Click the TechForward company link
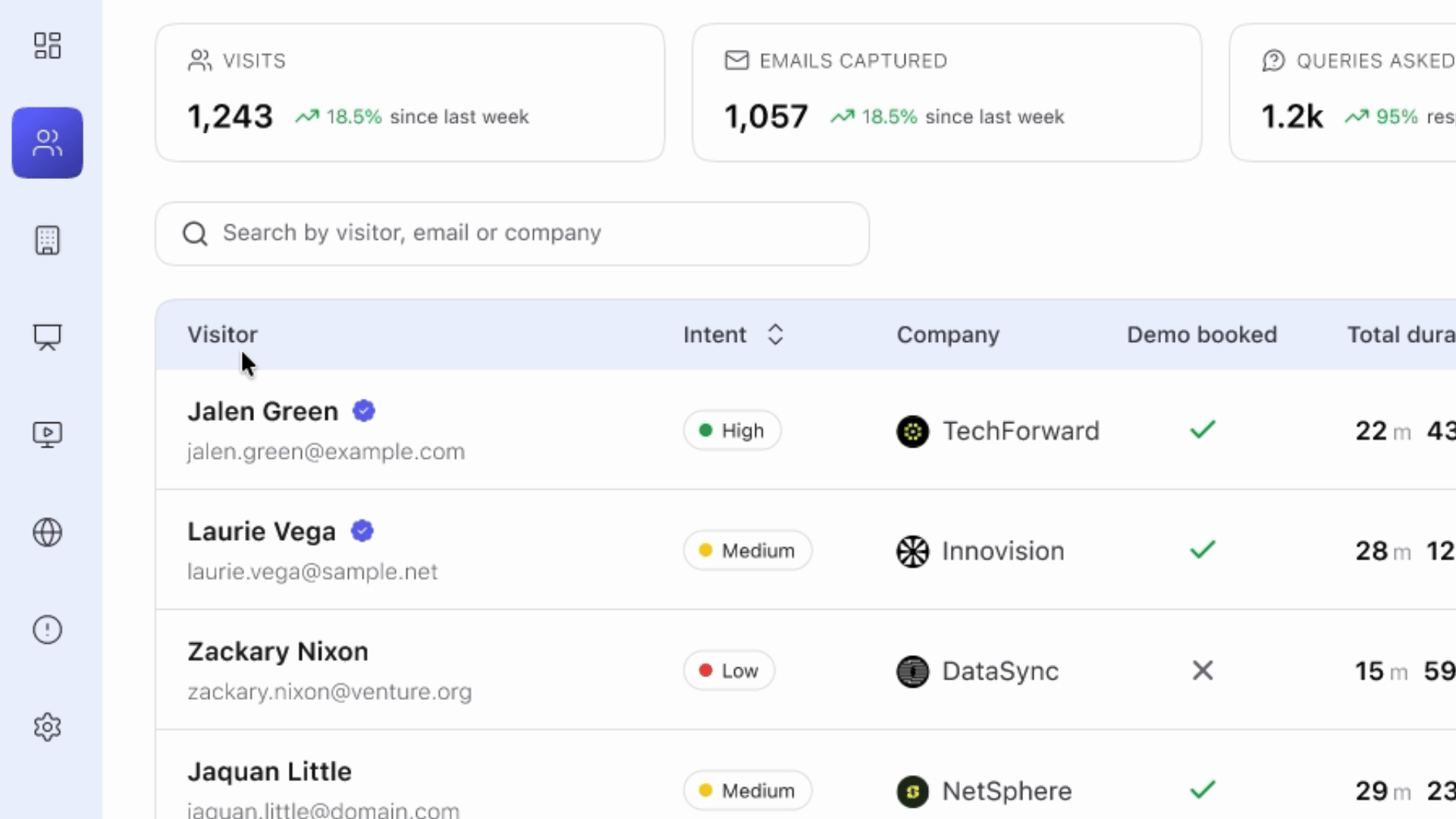 point(1020,431)
